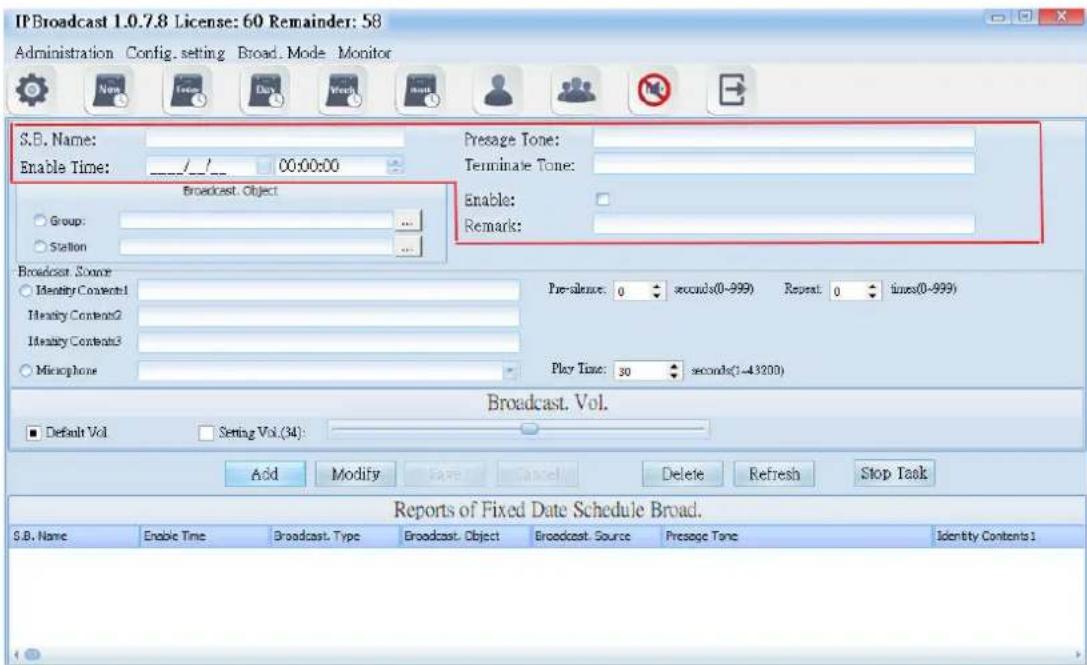1087x665 pixels.
Task: Click the Refresh button
Action: 774,474
